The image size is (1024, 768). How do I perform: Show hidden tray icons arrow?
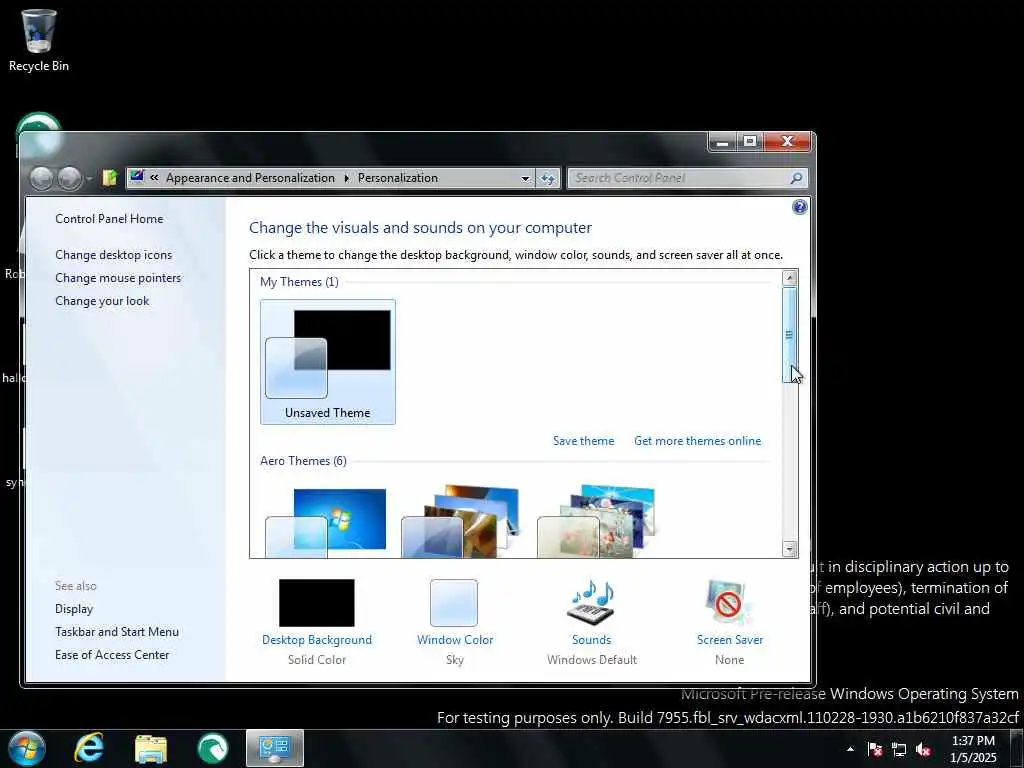850,749
